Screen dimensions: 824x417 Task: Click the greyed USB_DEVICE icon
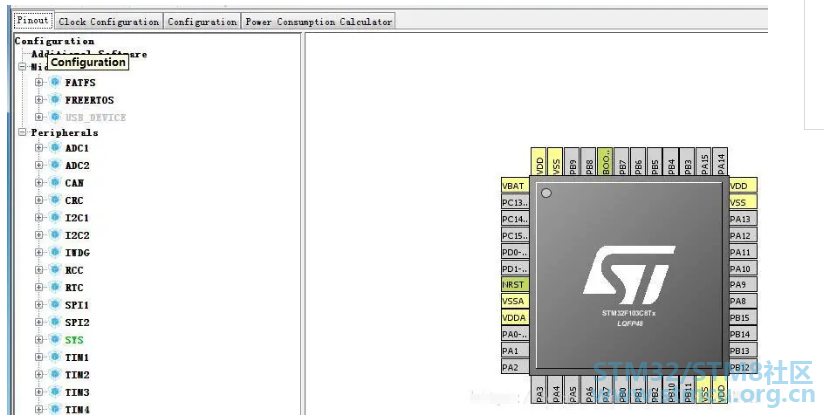tap(55, 117)
